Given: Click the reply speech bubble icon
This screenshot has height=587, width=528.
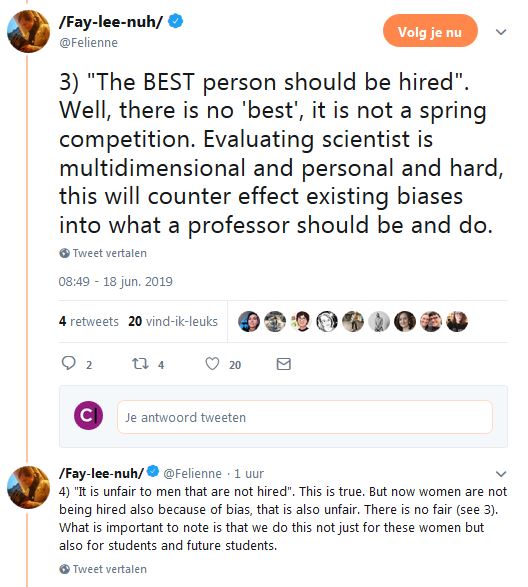Looking at the screenshot, I should (x=69, y=363).
